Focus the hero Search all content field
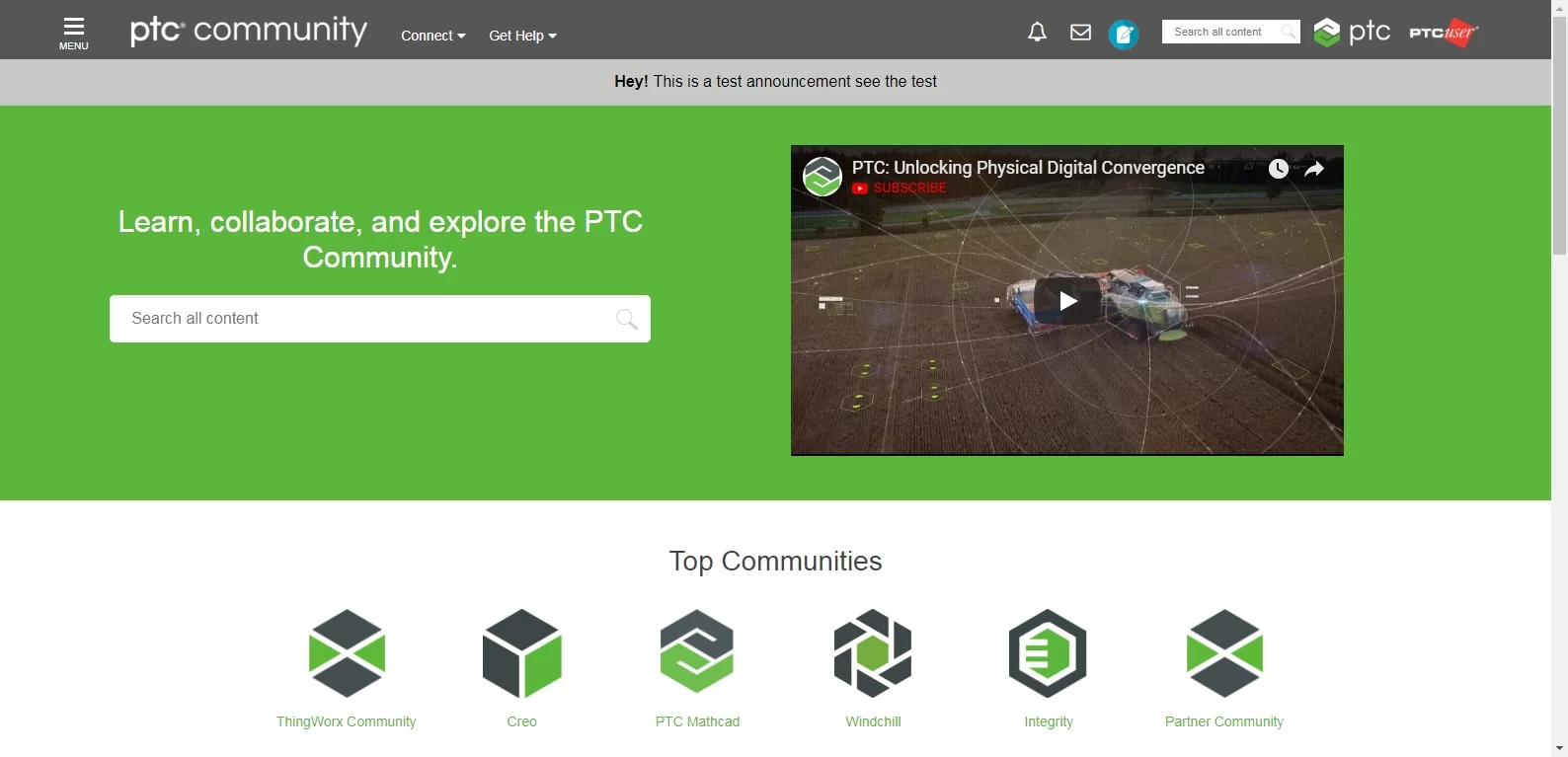This screenshot has width=1568, height=757. [380, 319]
